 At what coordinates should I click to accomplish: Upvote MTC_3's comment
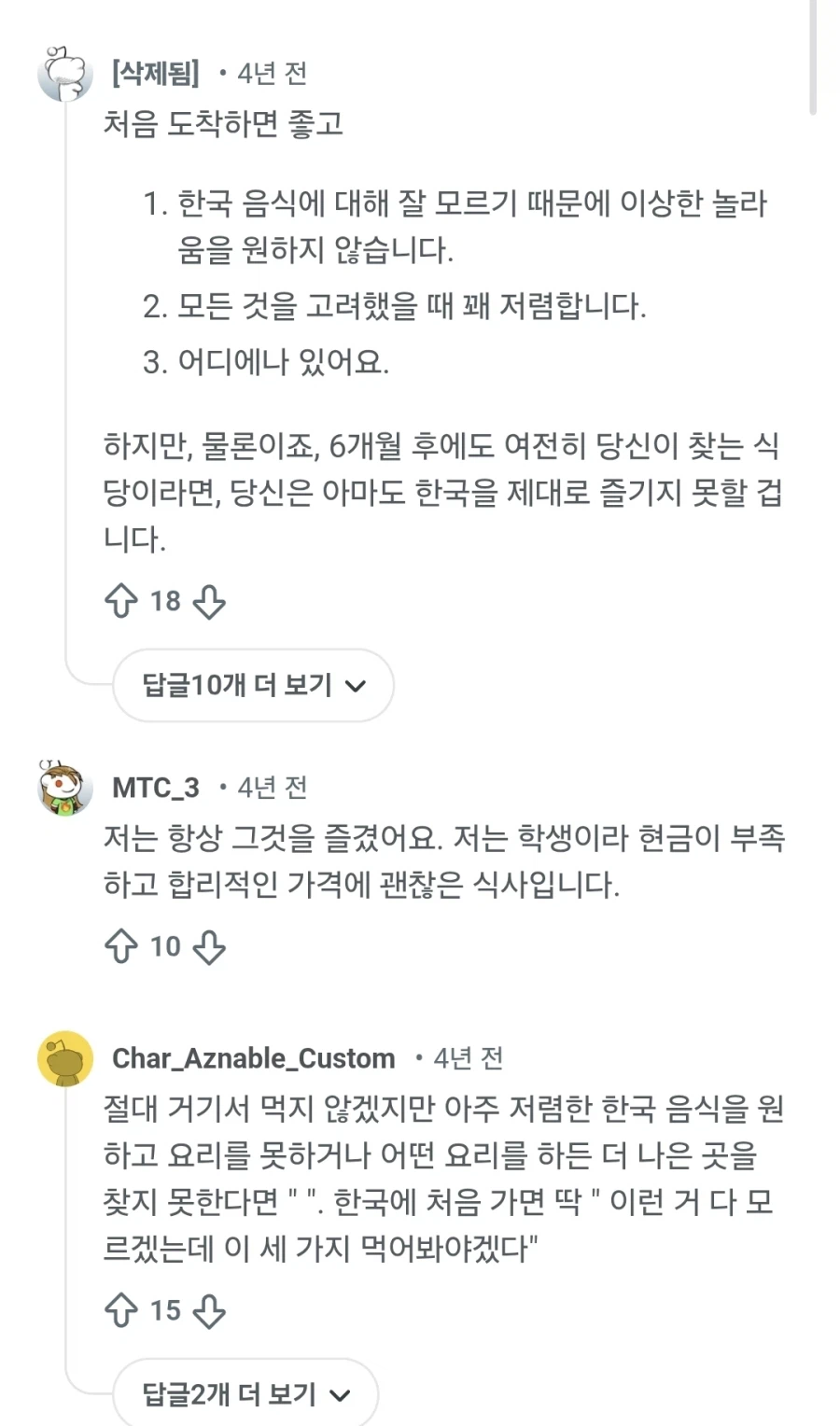[x=119, y=945]
